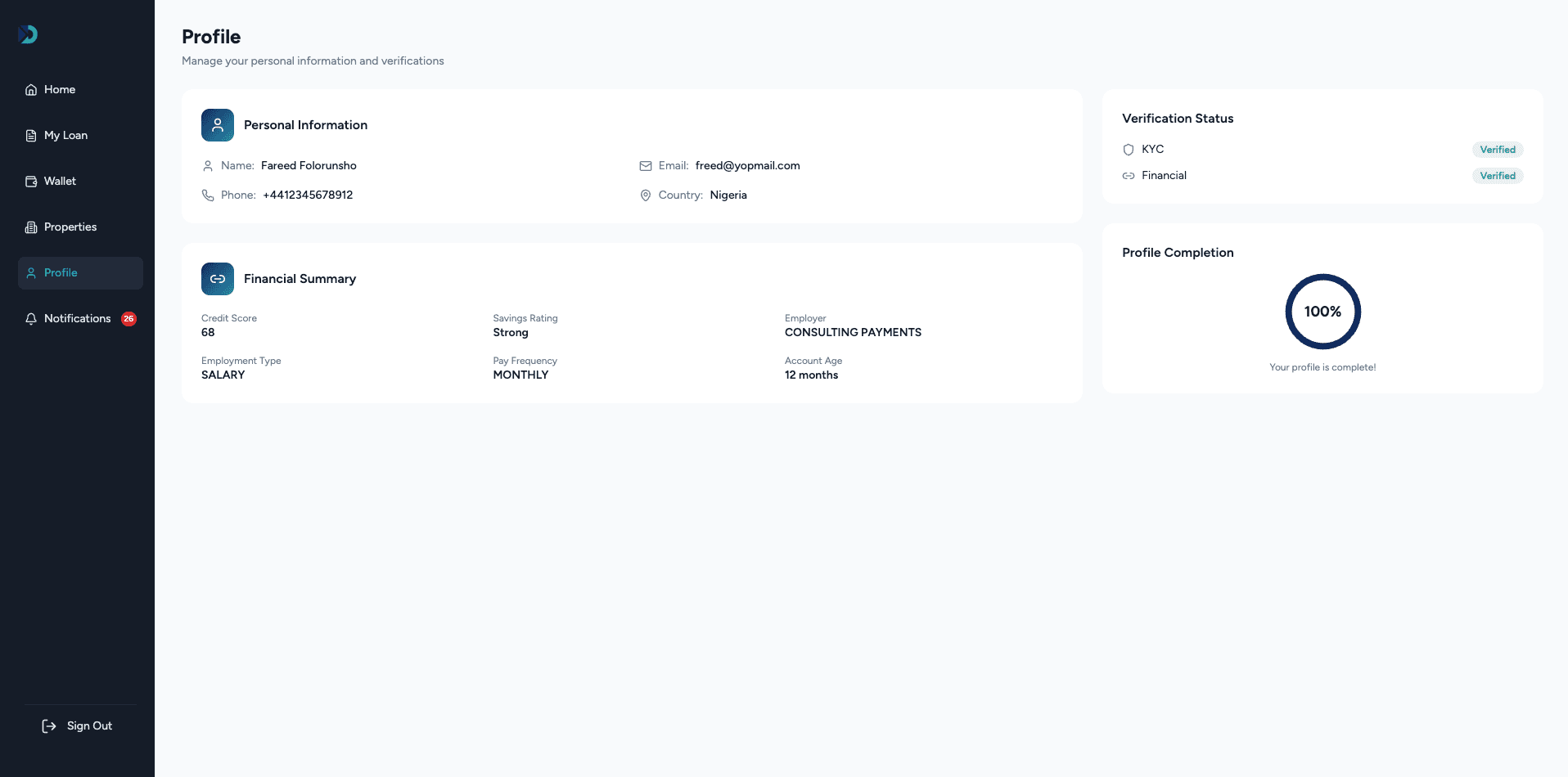Click the person icon beside Name
Screen dimensions: 1568x777
[208, 166]
